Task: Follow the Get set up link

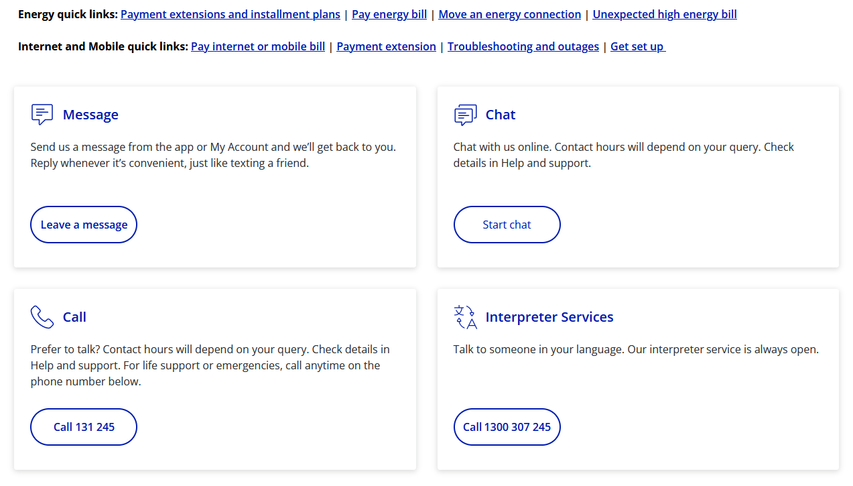Action: 637,47
